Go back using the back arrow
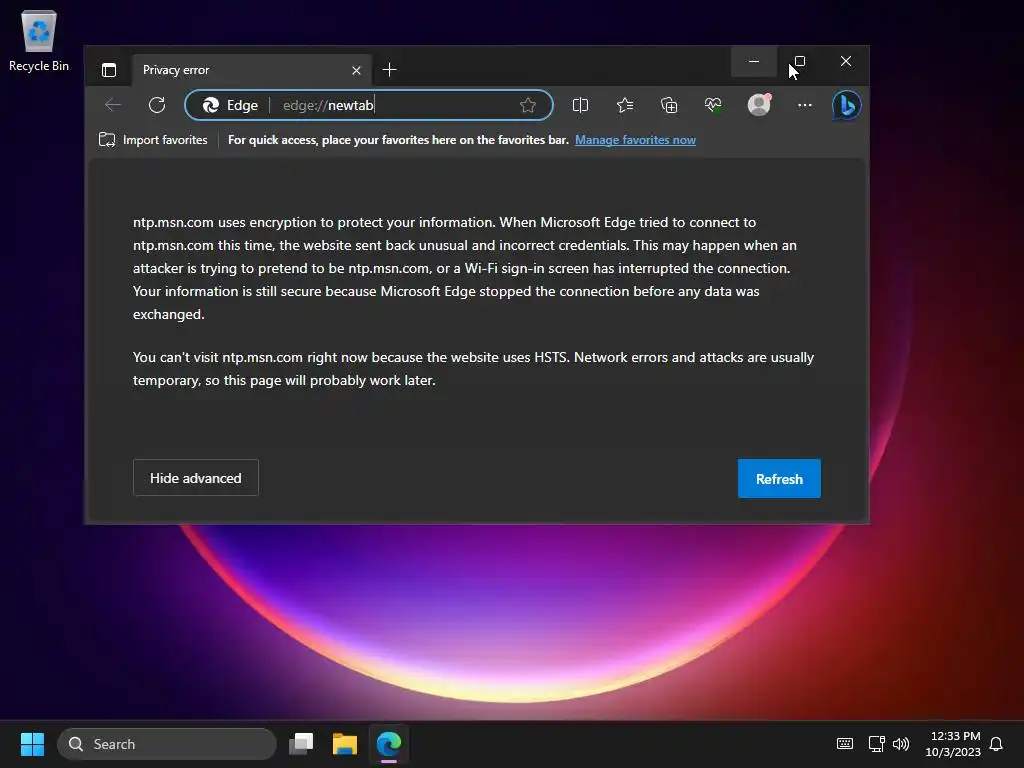The image size is (1024, 768). (113, 105)
